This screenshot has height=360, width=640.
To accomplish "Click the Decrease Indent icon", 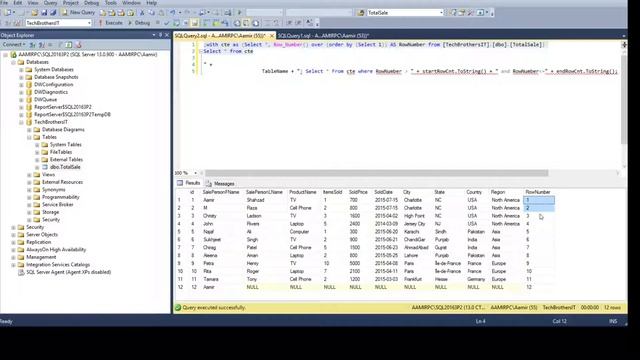I will [x=289, y=23].
